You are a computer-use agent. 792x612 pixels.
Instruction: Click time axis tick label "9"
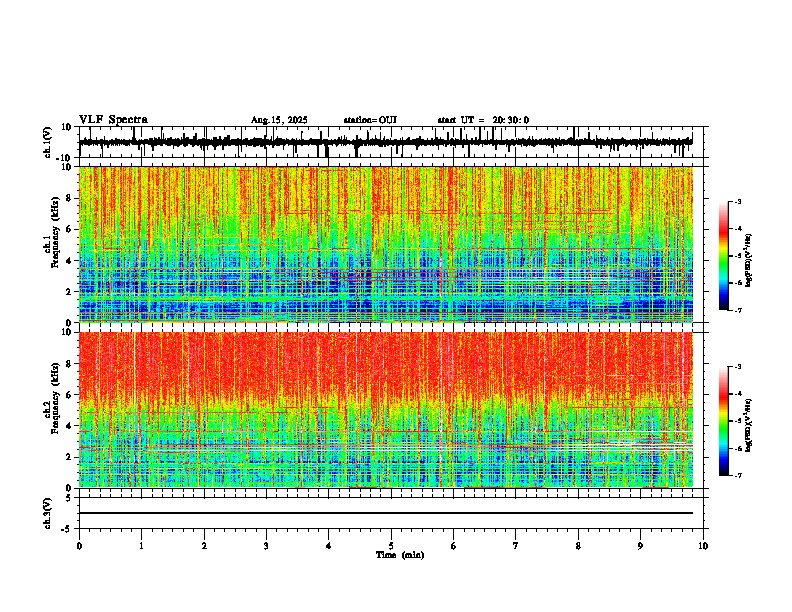click(x=640, y=546)
